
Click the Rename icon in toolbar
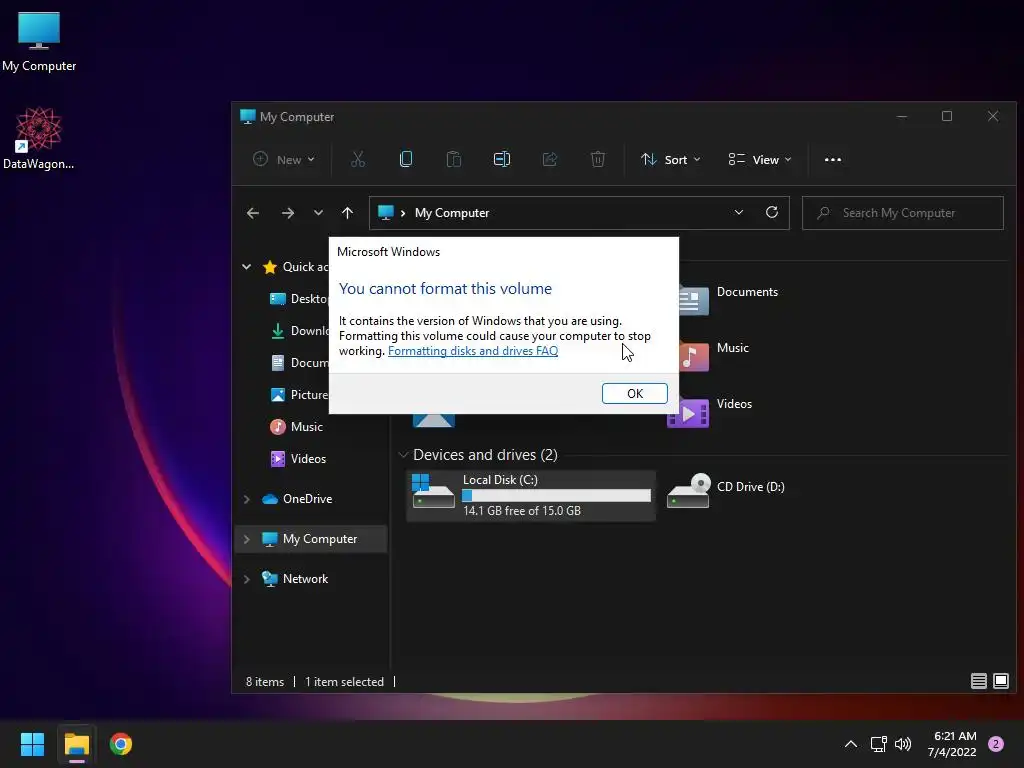pos(502,159)
